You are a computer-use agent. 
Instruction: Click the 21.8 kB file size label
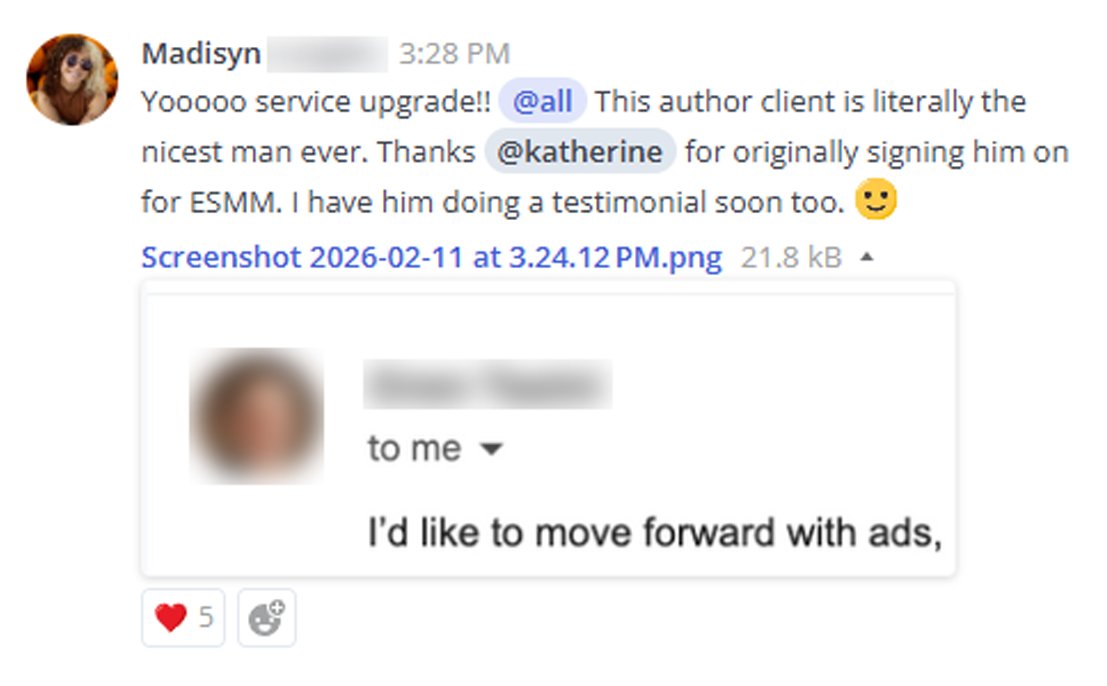coord(791,258)
